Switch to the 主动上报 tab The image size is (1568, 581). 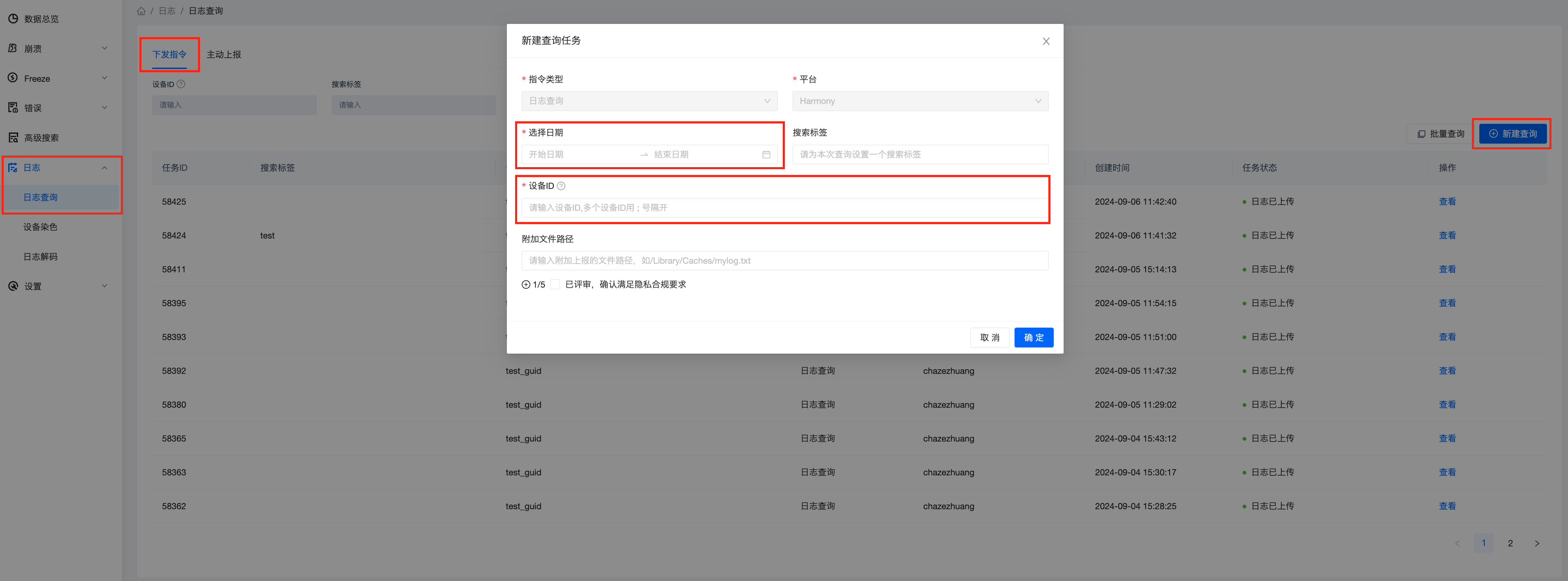tap(224, 55)
